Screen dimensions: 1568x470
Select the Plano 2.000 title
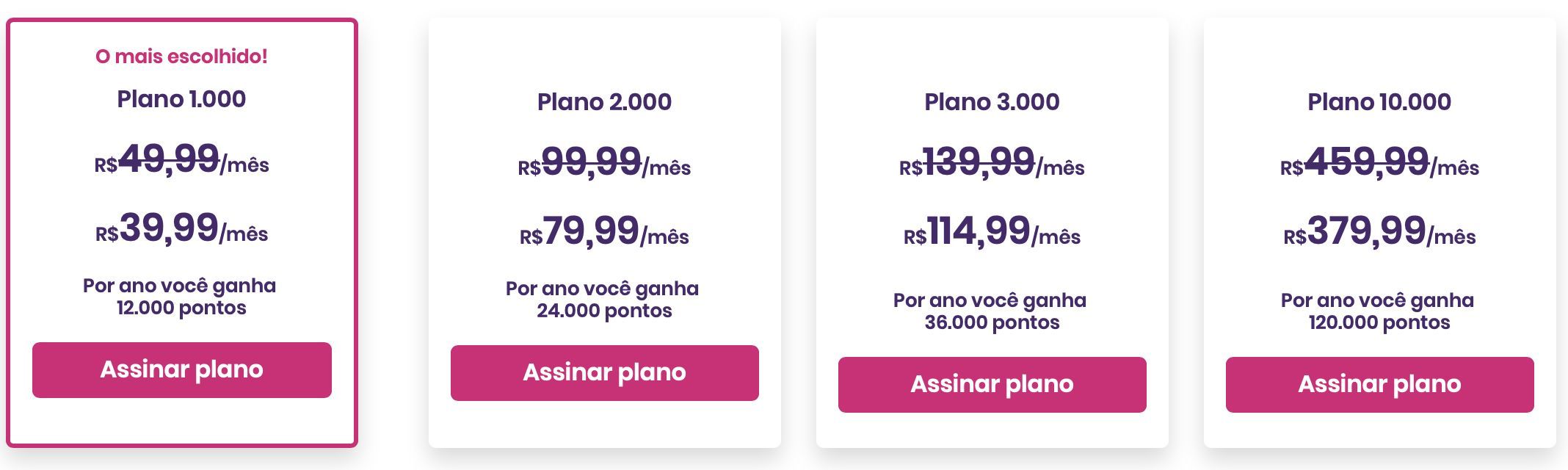(604, 102)
